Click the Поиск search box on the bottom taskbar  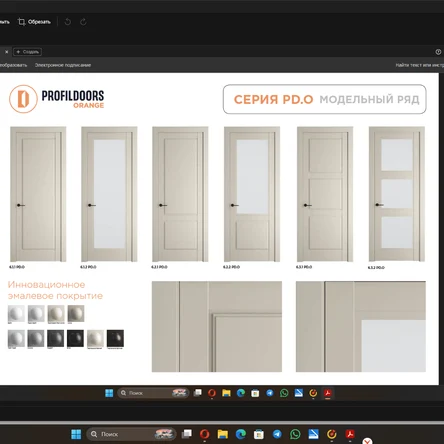(x=131, y=434)
